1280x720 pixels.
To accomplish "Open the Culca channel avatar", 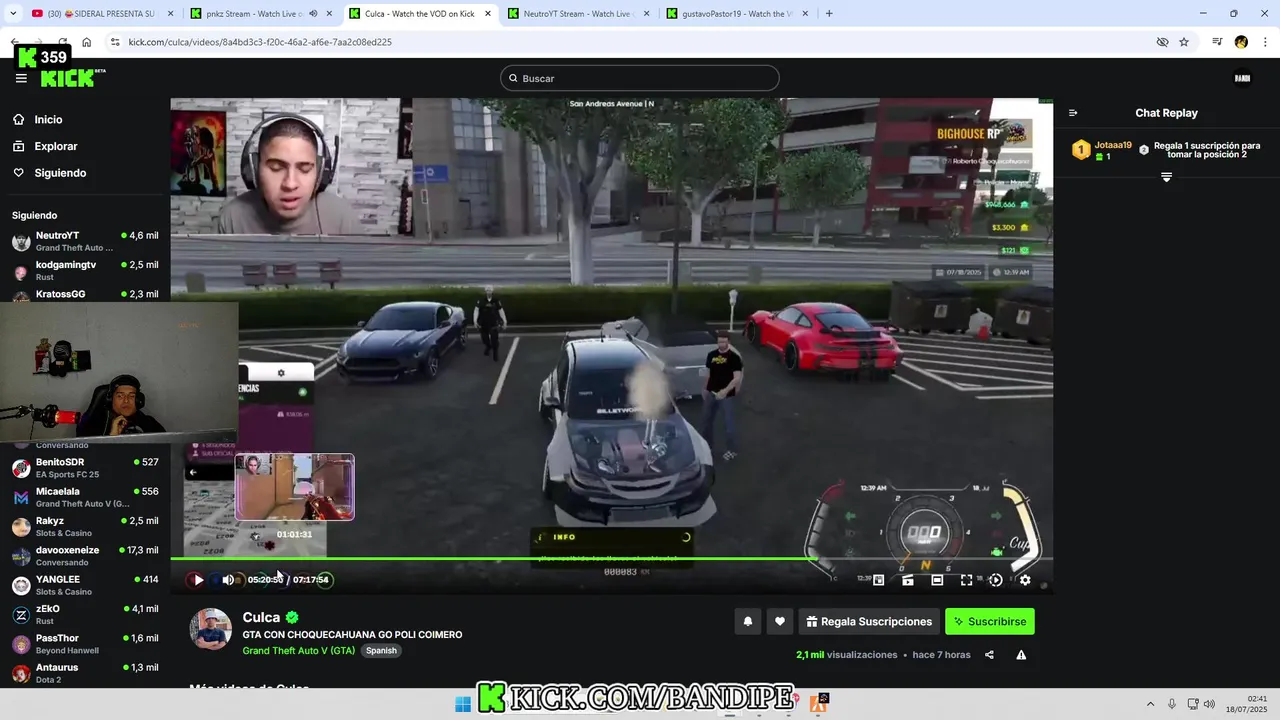I will [x=211, y=629].
